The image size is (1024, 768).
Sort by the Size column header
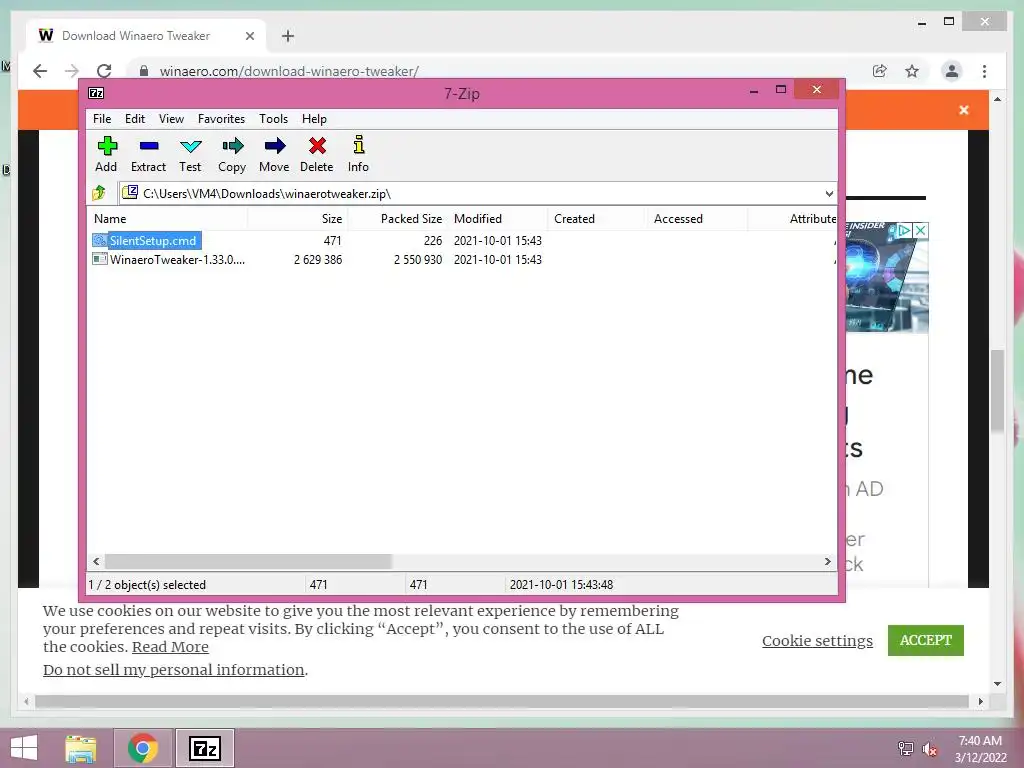[x=297, y=219]
